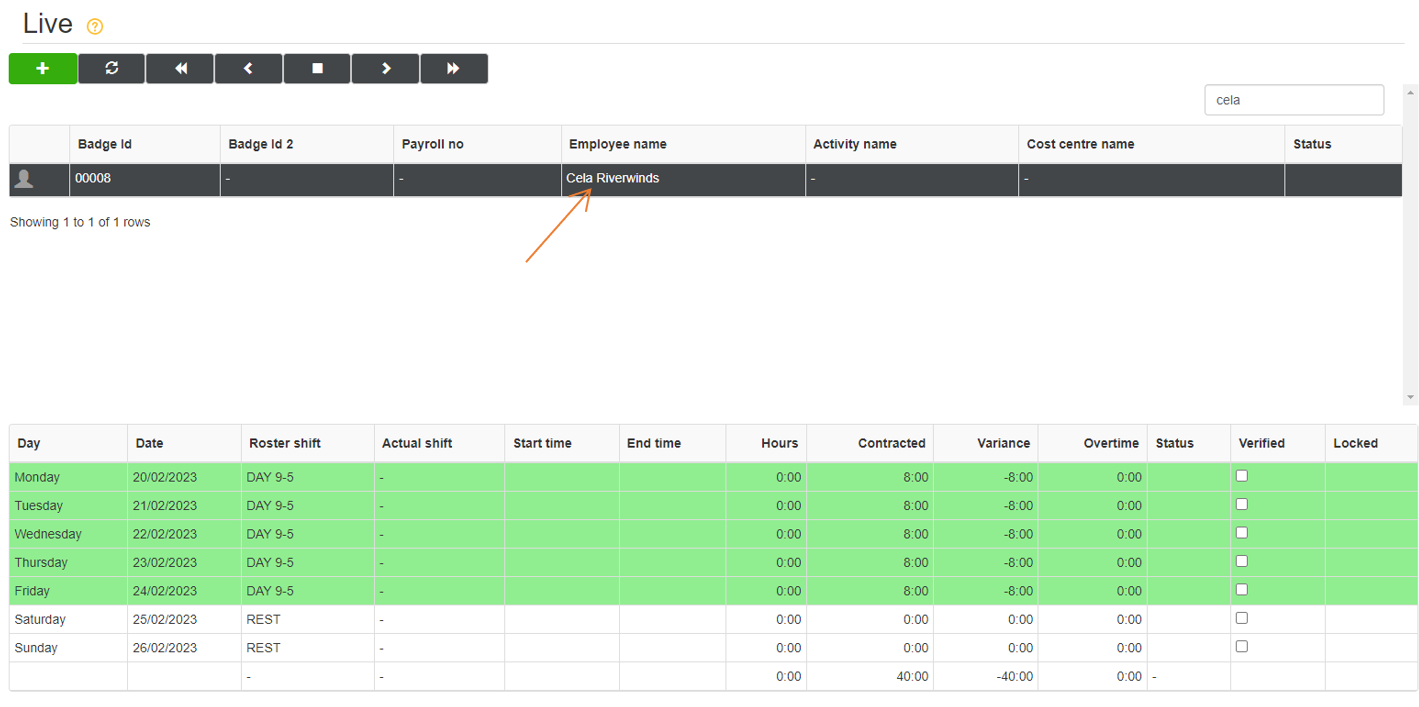This screenshot has height=707, width=1419.
Task: Tick the Verified checkbox for Wednesday
Action: coord(1241,533)
